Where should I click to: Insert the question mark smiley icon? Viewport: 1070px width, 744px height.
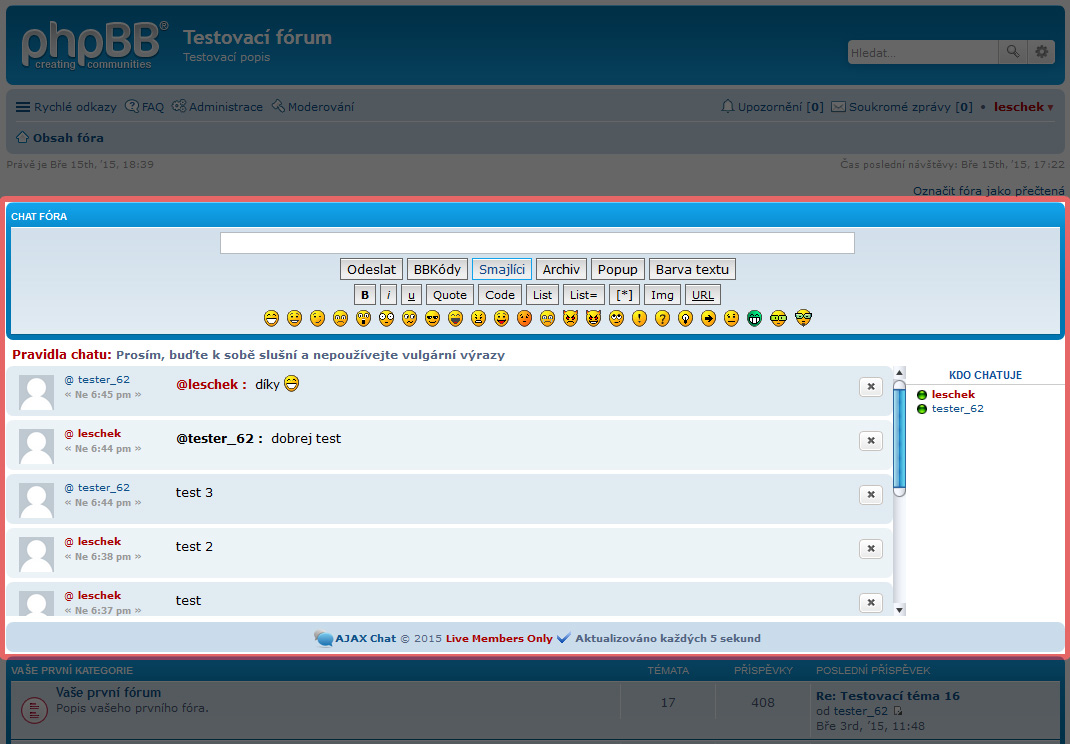[662, 318]
